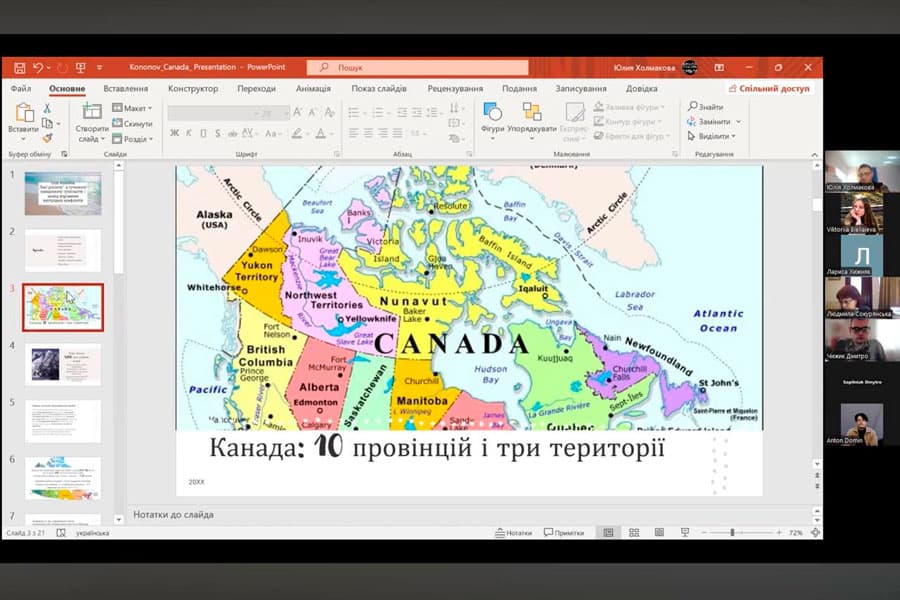Image resolution: width=900 pixels, height=600 pixels.
Task: Click the Примітки comments button
Action: [564, 533]
